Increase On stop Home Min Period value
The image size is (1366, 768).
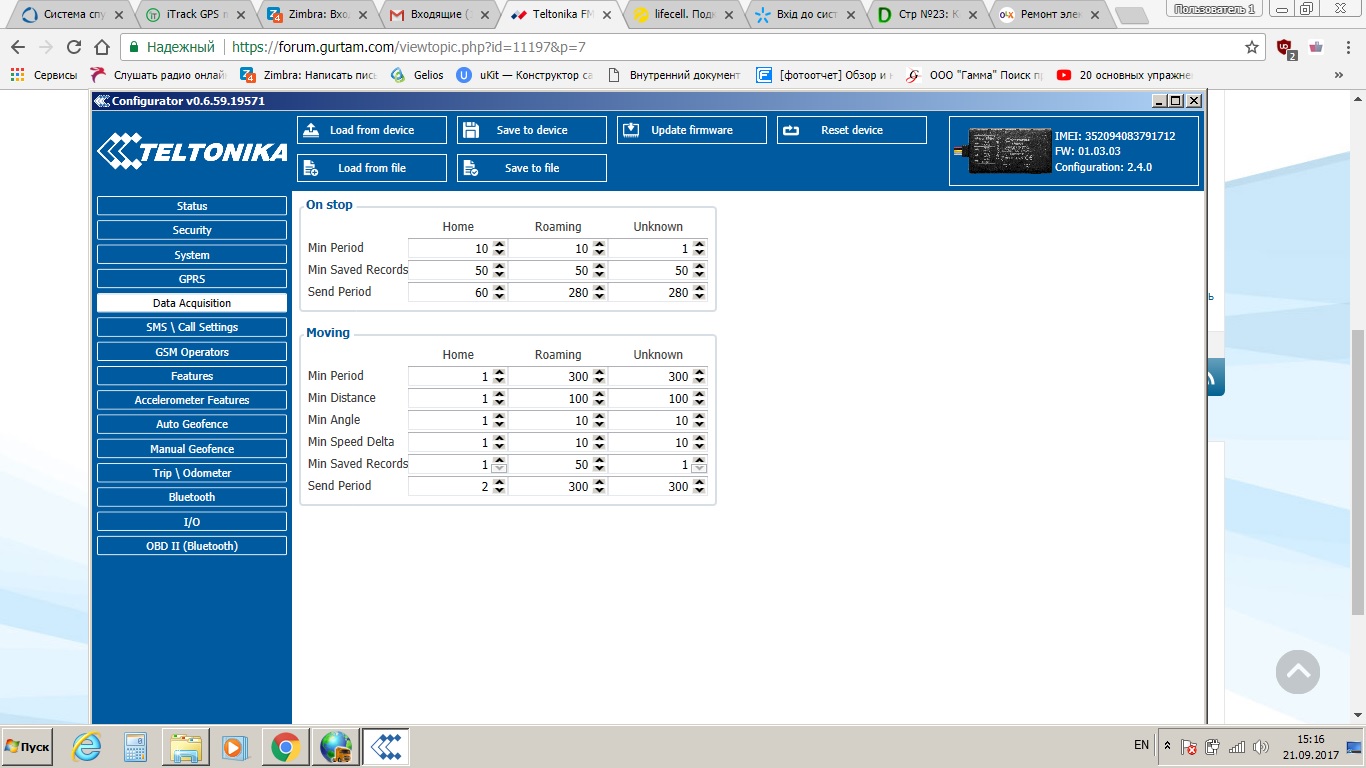click(x=499, y=244)
